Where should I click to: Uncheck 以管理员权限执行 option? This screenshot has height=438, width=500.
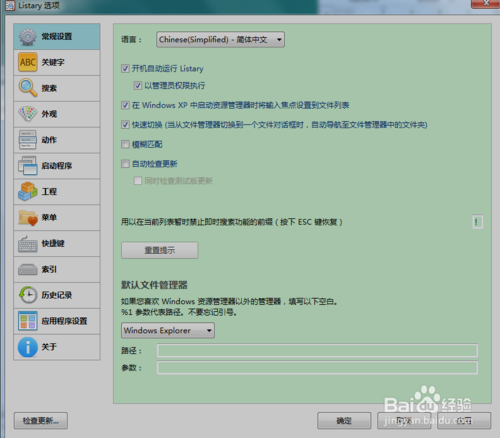138,86
